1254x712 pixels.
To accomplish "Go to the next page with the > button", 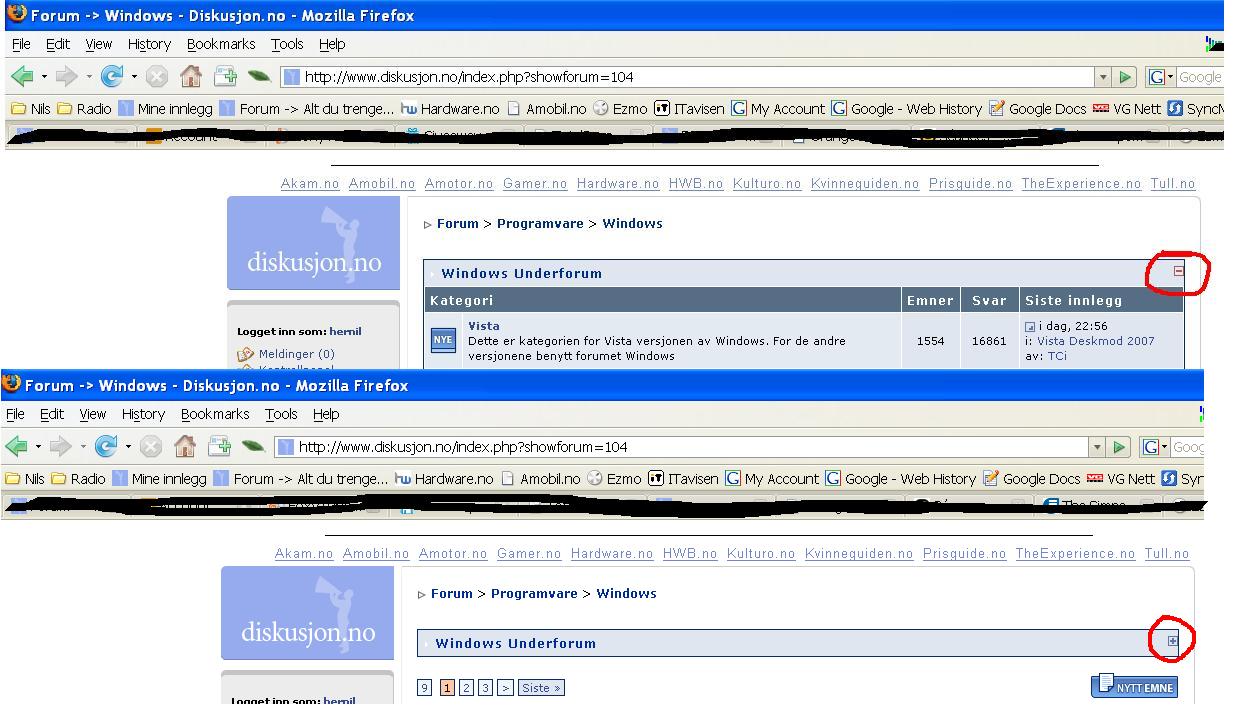I will 505,688.
